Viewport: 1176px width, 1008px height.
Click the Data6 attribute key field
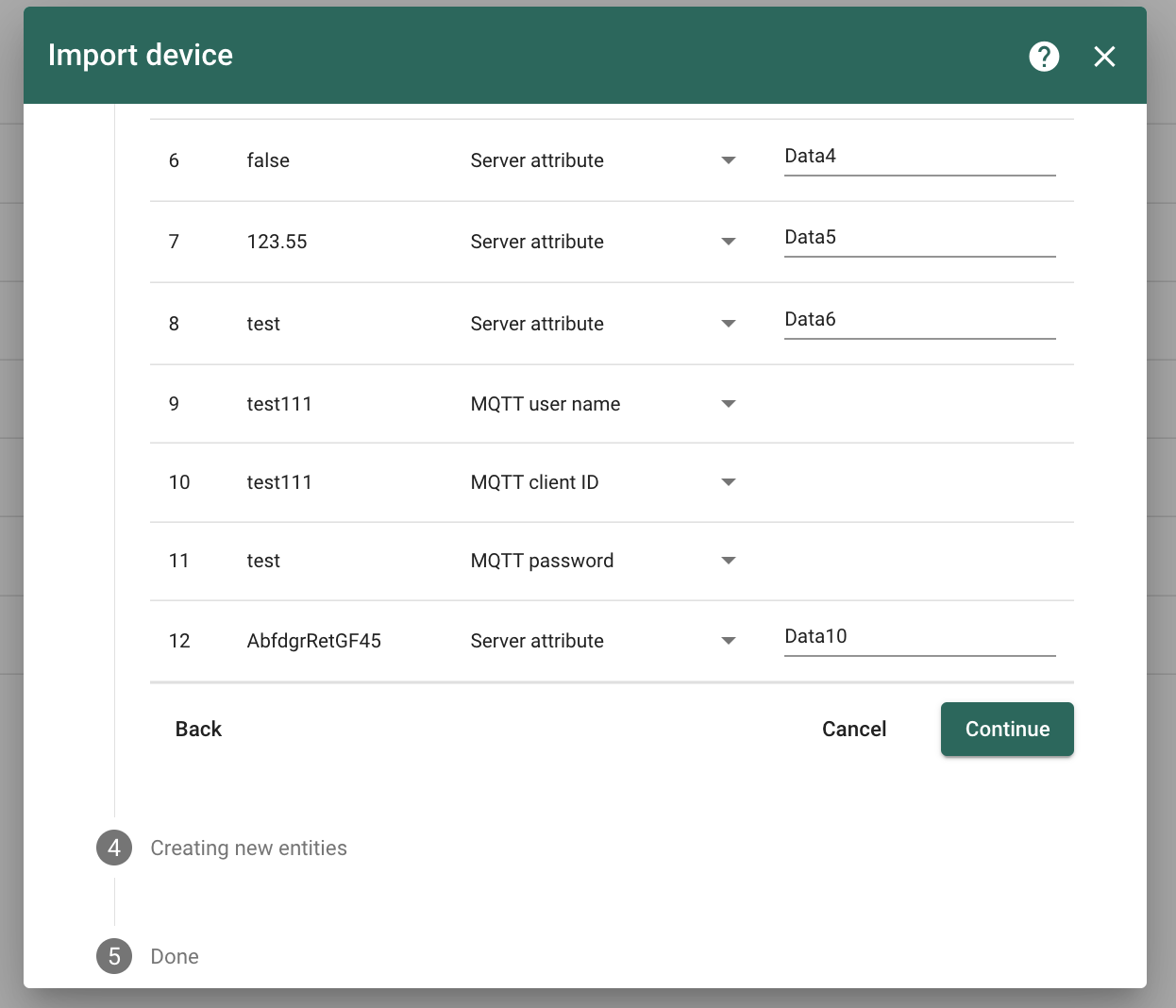pos(918,319)
